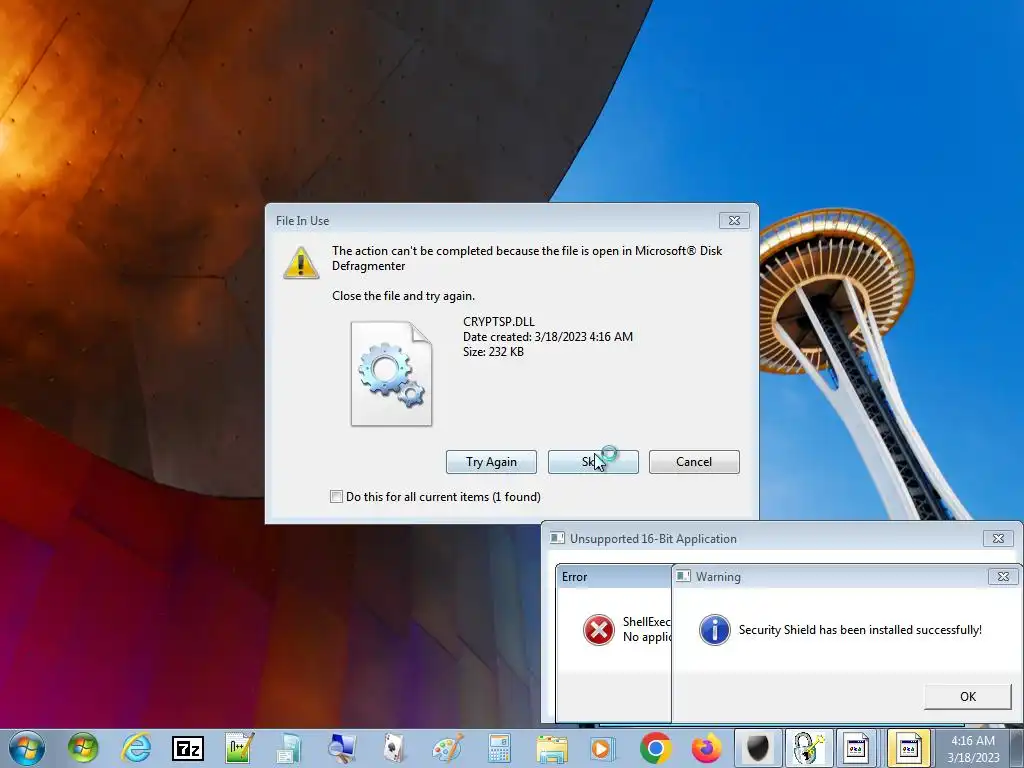Image resolution: width=1024 pixels, height=768 pixels.
Task: Click the CRYPTSP.DLL gear file icon
Action: click(x=391, y=374)
